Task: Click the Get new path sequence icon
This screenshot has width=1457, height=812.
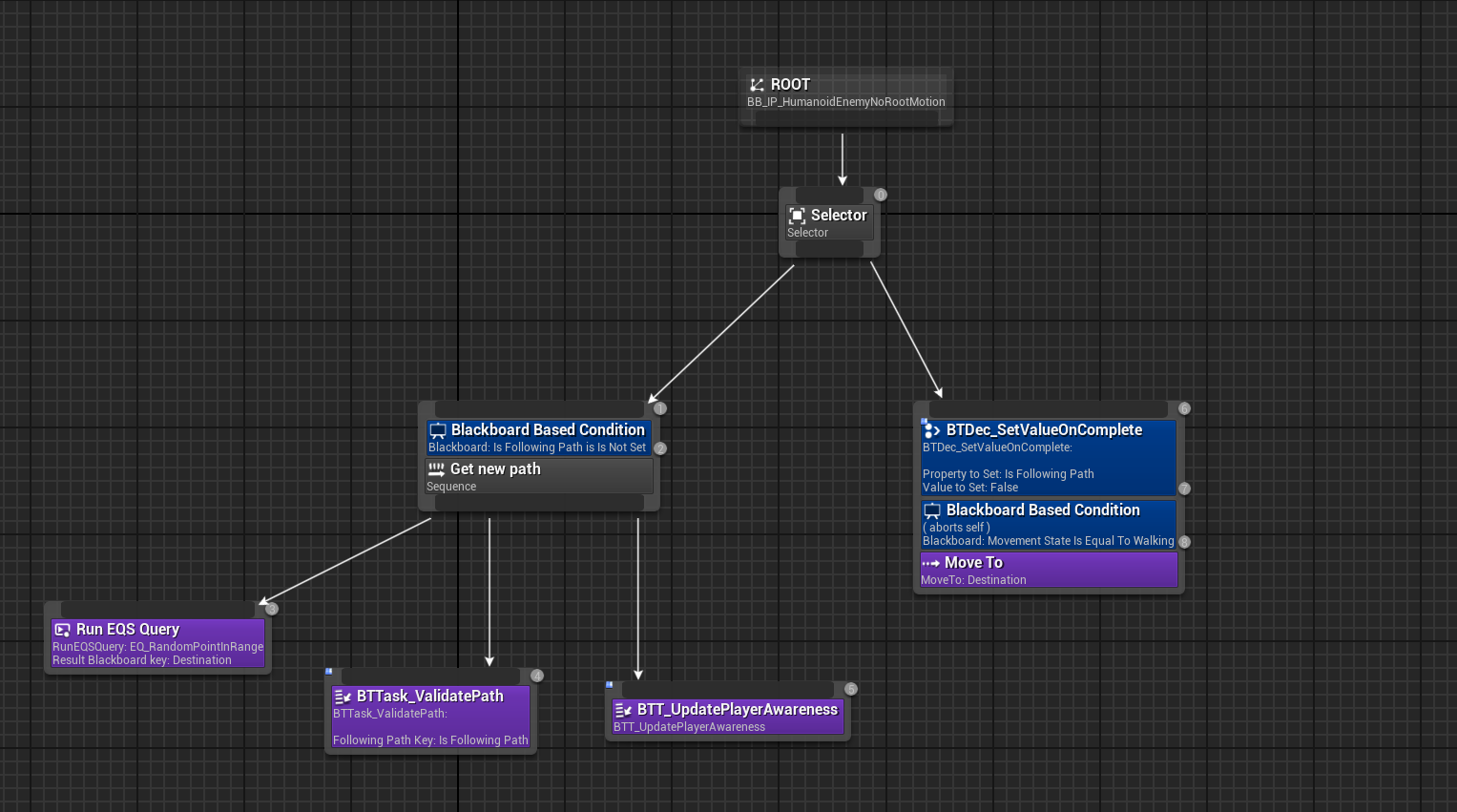Action: click(436, 469)
